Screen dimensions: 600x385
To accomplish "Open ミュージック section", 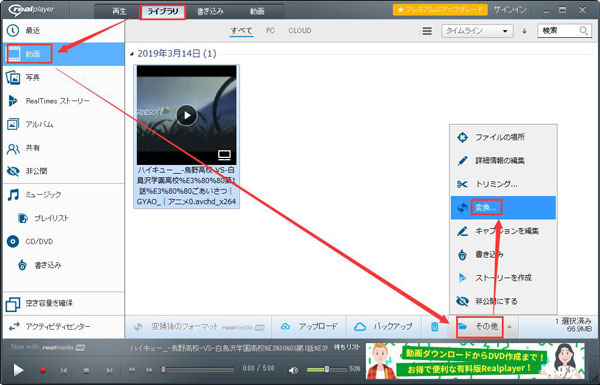I will pyautogui.click(x=63, y=195).
